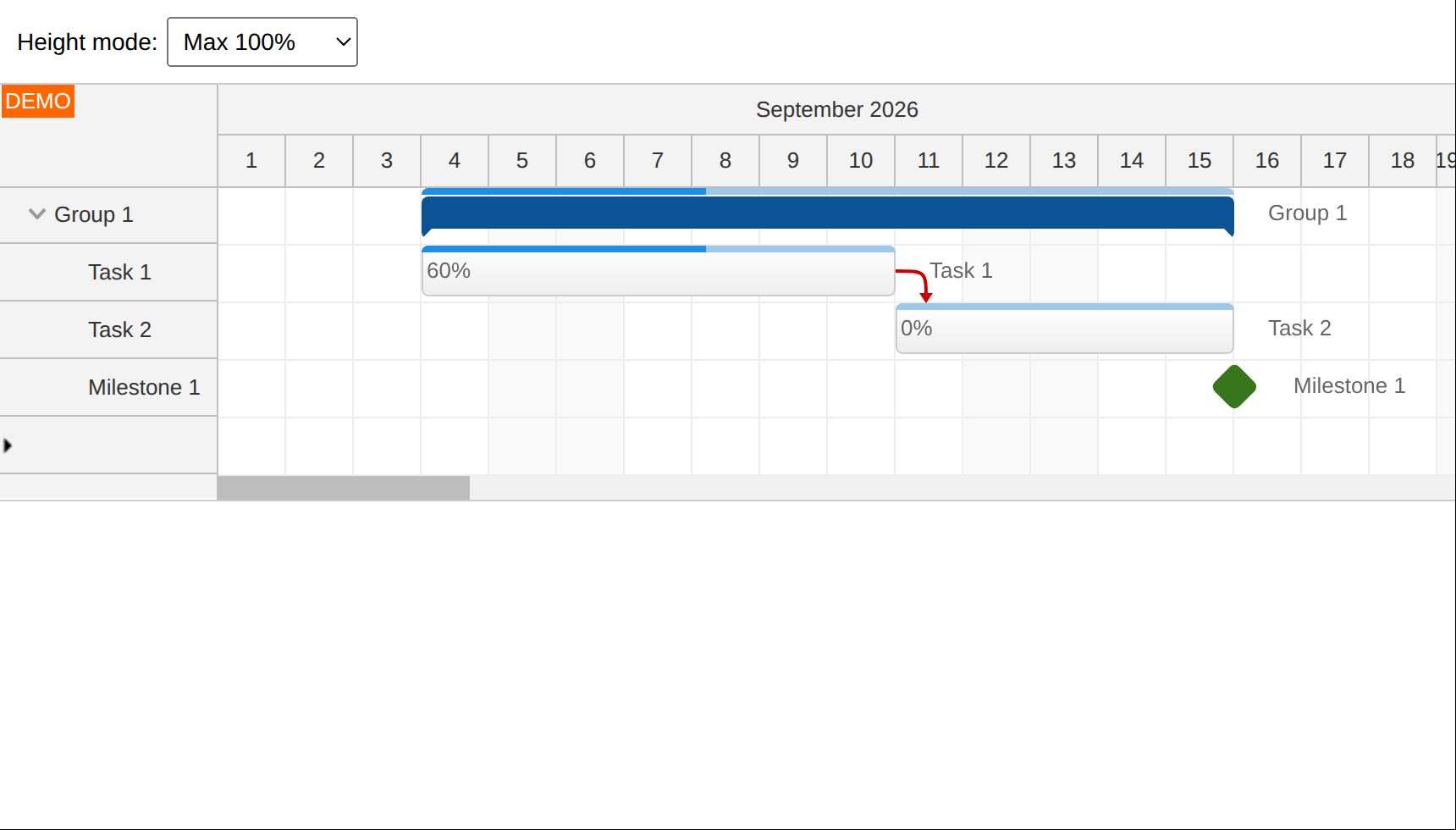Collapse Group 1 with the chevron
The image size is (1456, 830).
[36, 214]
